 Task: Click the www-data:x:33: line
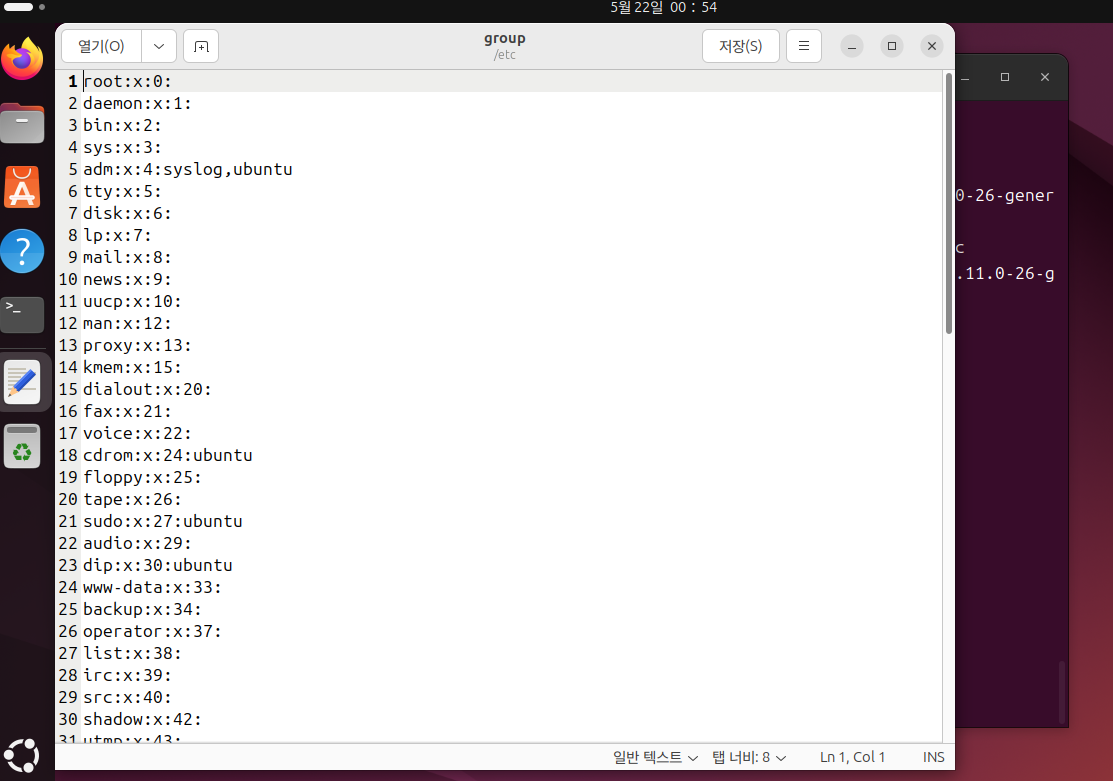pyautogui.click(x=152, y=588)
